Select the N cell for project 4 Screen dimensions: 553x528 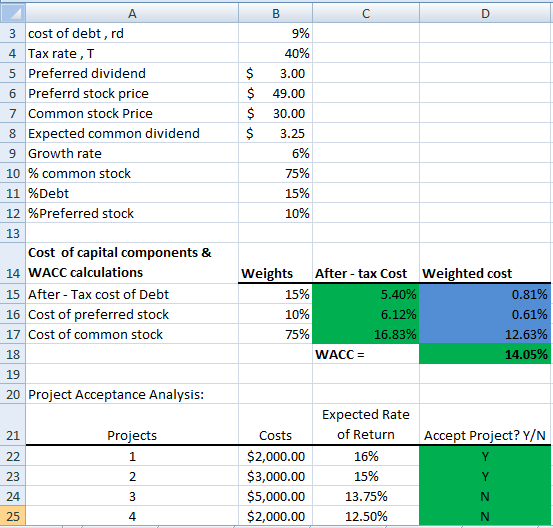coord(485,516)
